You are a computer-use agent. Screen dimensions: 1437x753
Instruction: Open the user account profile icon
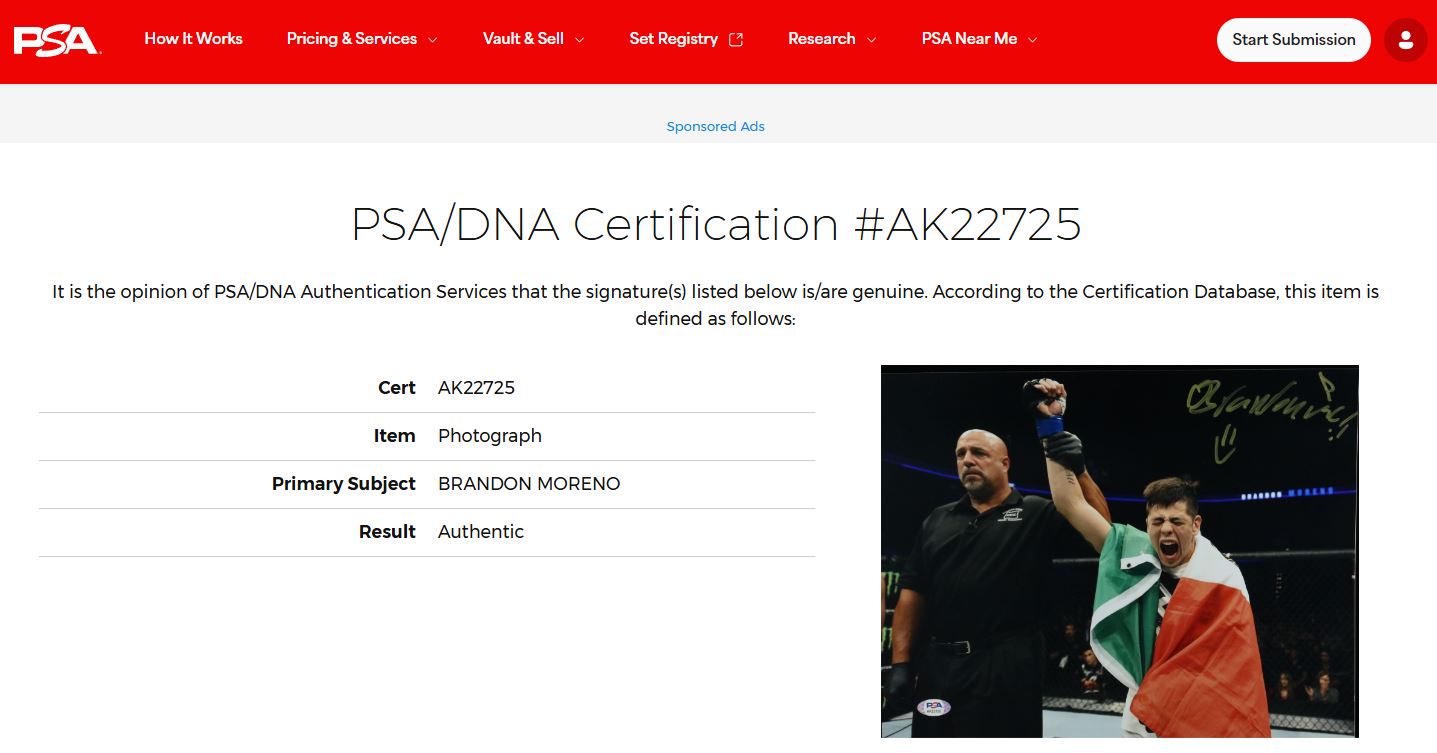1405,40
